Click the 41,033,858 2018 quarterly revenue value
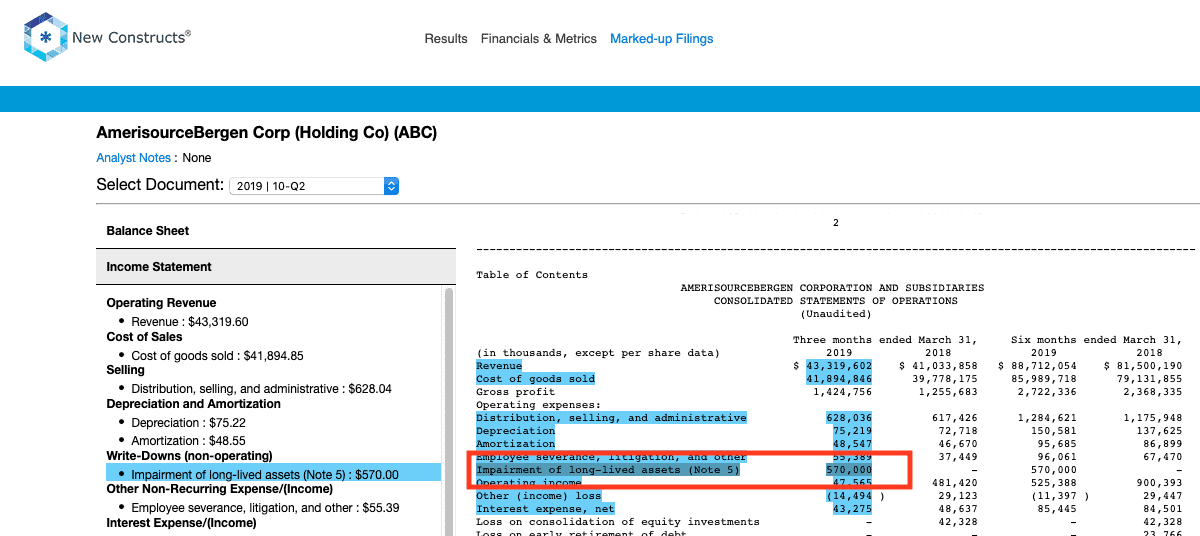 (x=944, y=366)
